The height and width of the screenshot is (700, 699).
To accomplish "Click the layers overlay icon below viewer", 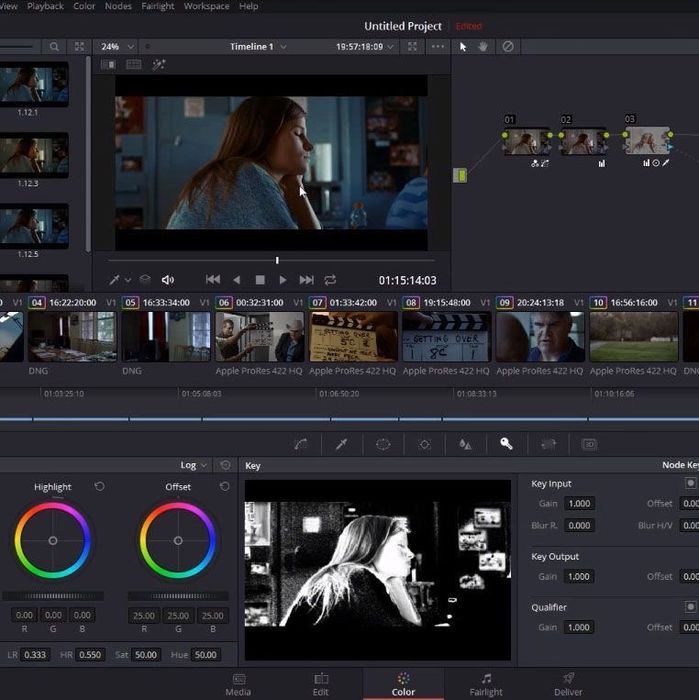I will click(x=145, y=279).
